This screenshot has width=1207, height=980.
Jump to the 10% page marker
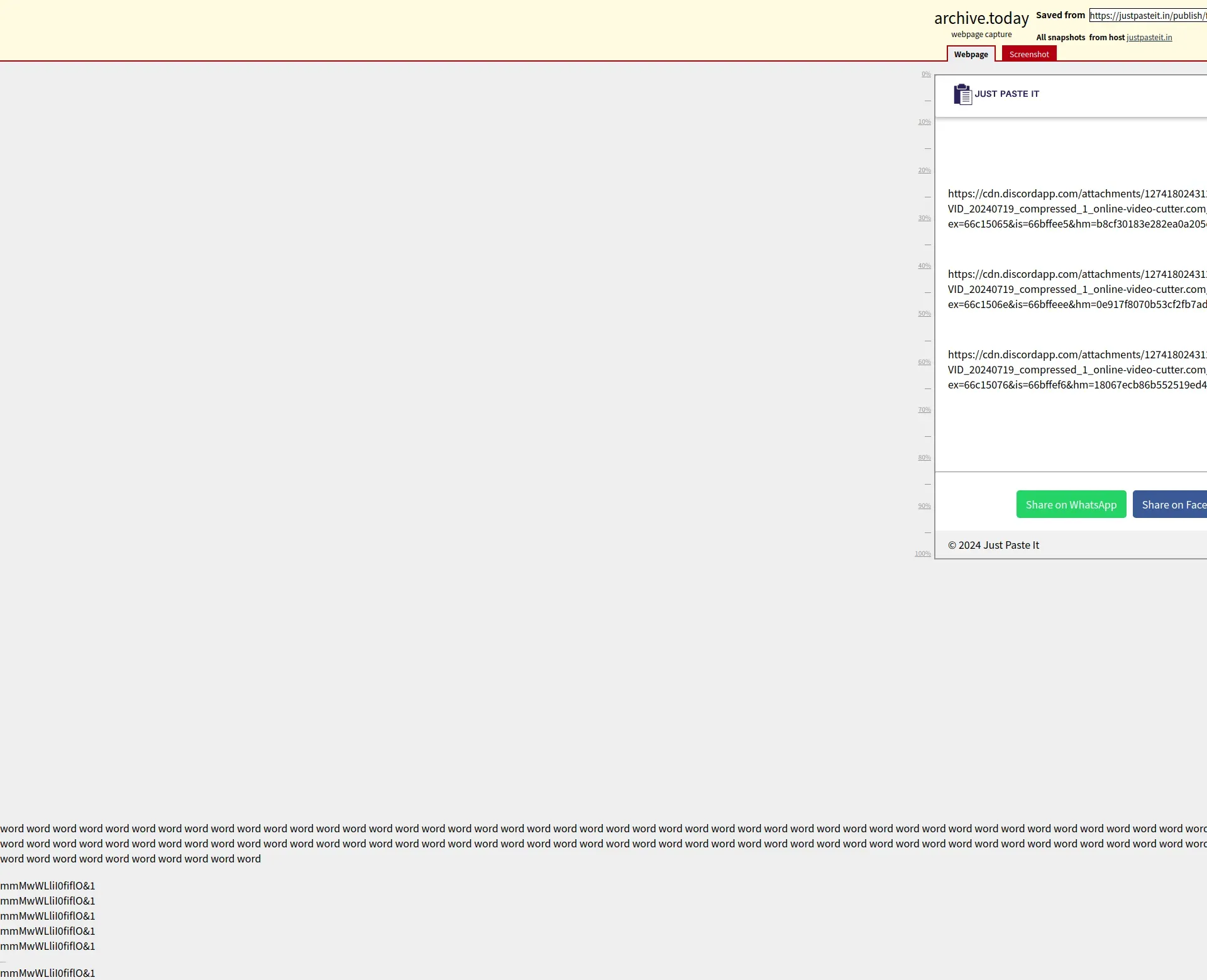[924, 122]
